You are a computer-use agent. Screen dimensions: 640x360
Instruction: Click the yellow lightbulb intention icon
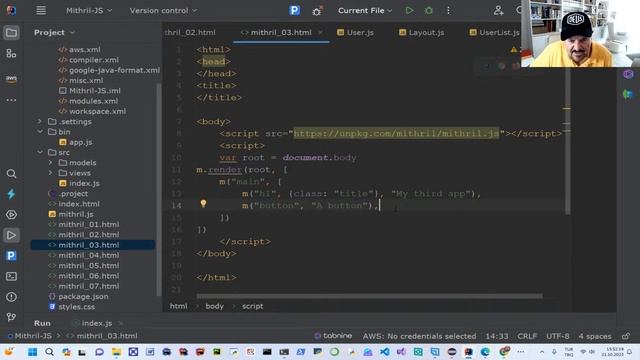[x=203, y=204]
